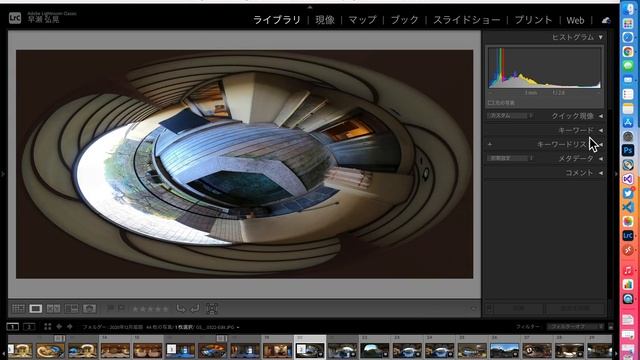Screen dimensions: 640x360
Task: Open the ブック module
Action: tap(404, 20)
